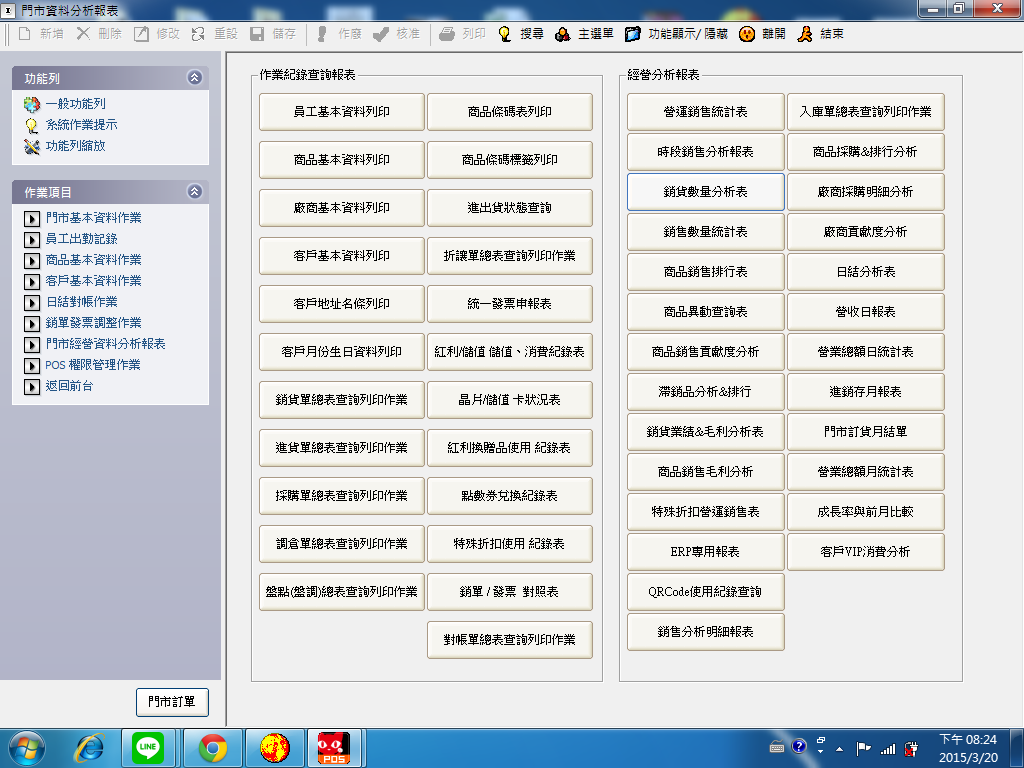This screenshot has width=1024, height=768.
Task: Launch Chrome from the taskbar
Action: 212,747
